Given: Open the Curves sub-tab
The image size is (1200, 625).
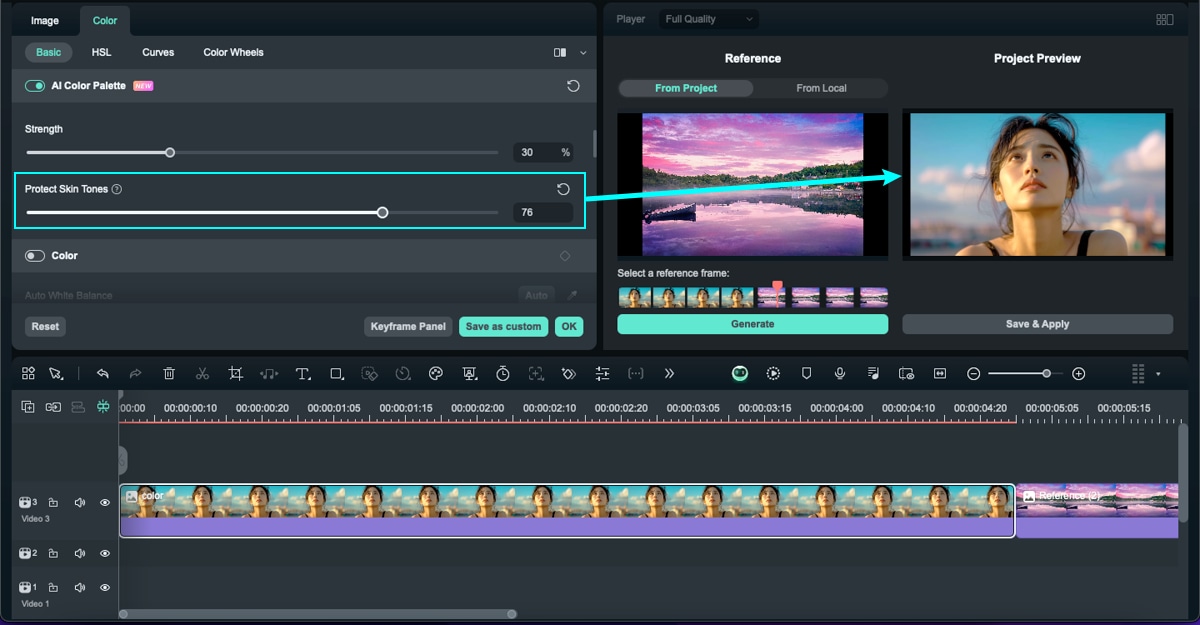Looking at the screenshot, I should (158, 52).
